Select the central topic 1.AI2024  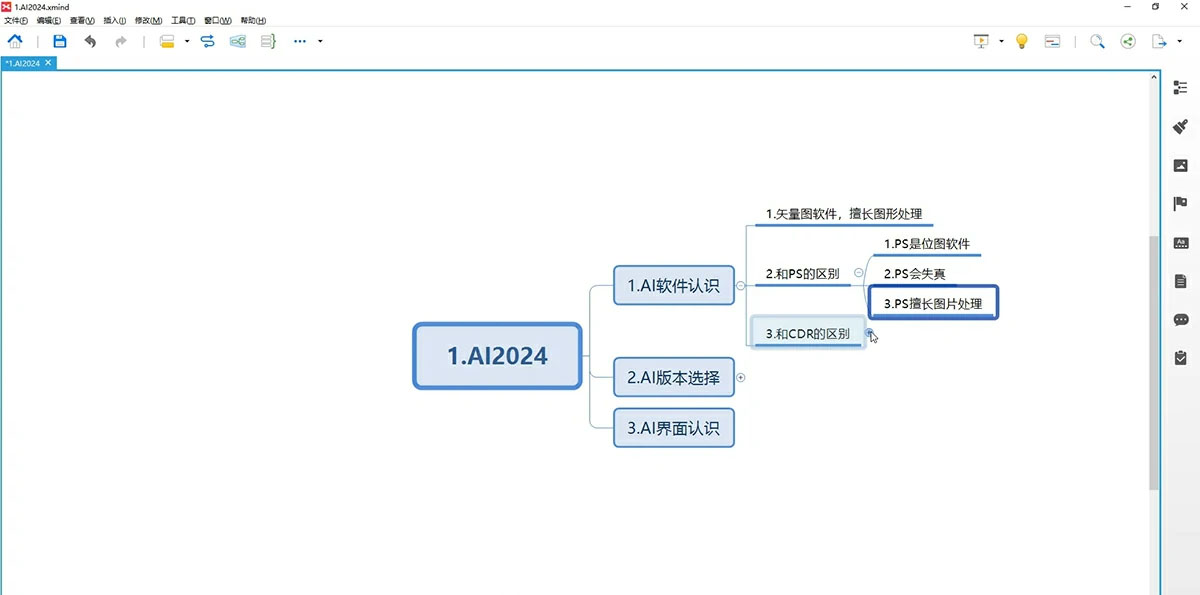coord(497,355)
